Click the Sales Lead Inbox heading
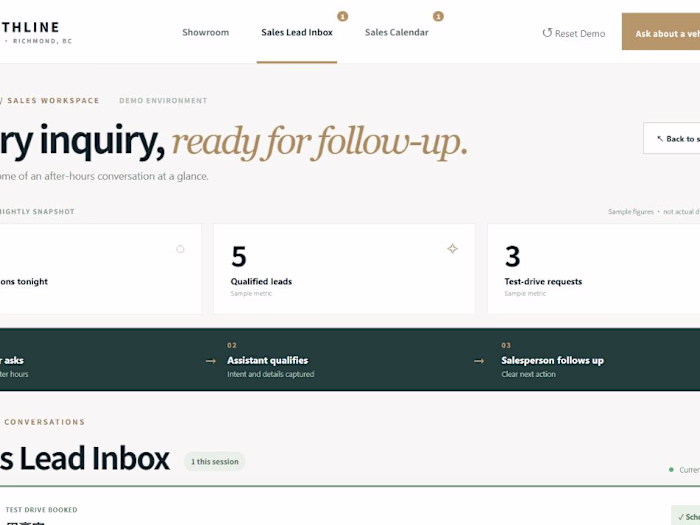 pos(85,458)
